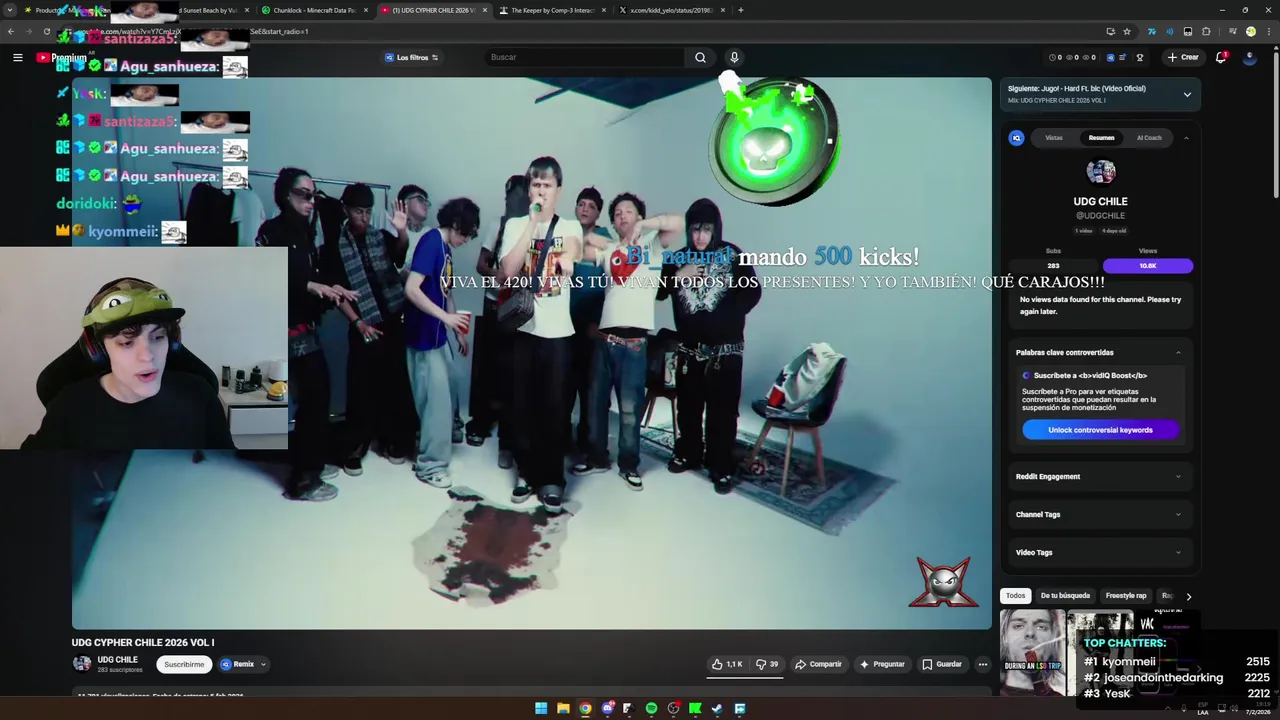Open UDG CHILE channel name link

click(117, 660)
